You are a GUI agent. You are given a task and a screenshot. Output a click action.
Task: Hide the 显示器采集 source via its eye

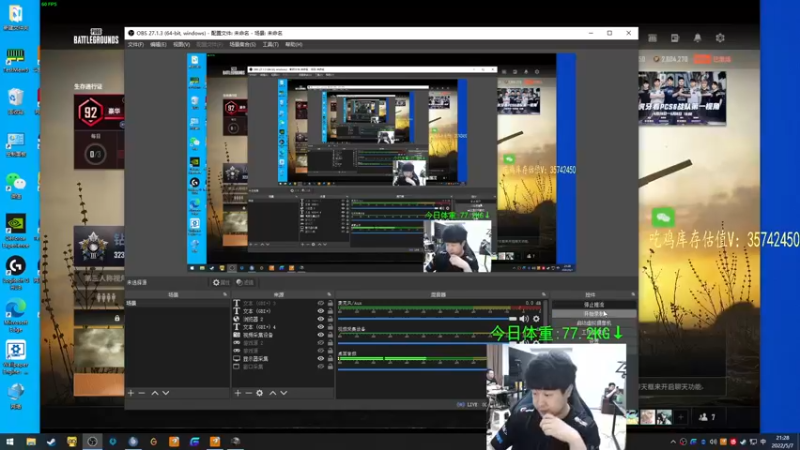point(320,358)
